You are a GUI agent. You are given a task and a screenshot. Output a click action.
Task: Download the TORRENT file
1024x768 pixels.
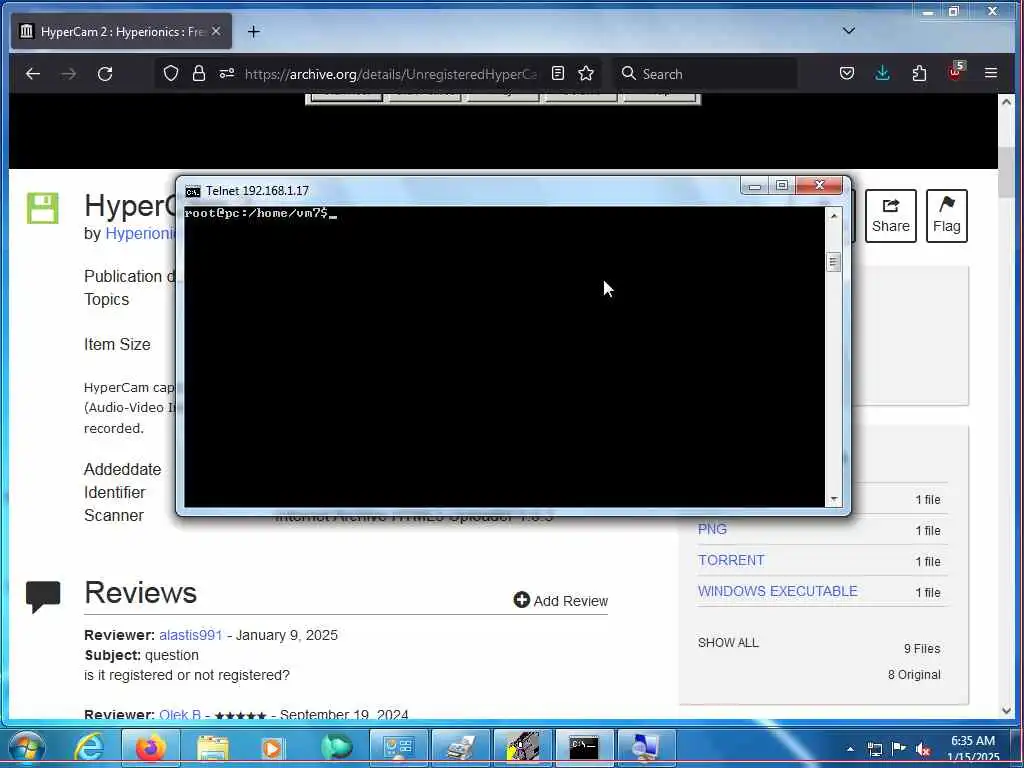[731, 560]
